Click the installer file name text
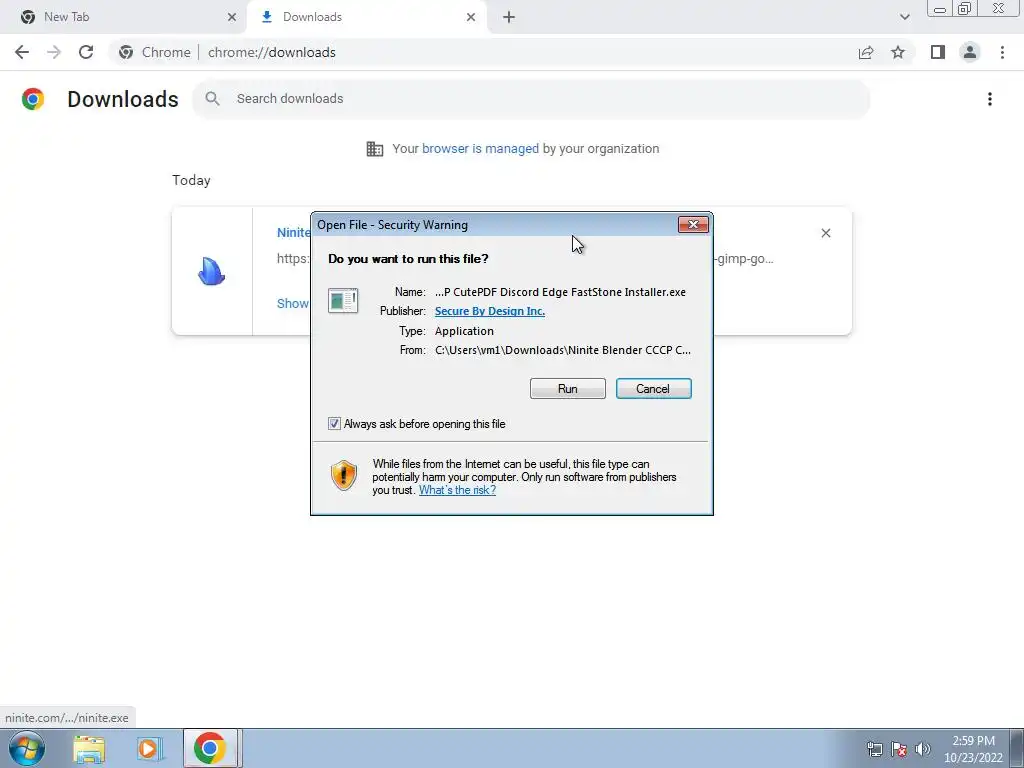The image size is (1024, 768). click(x=560, y=292)
